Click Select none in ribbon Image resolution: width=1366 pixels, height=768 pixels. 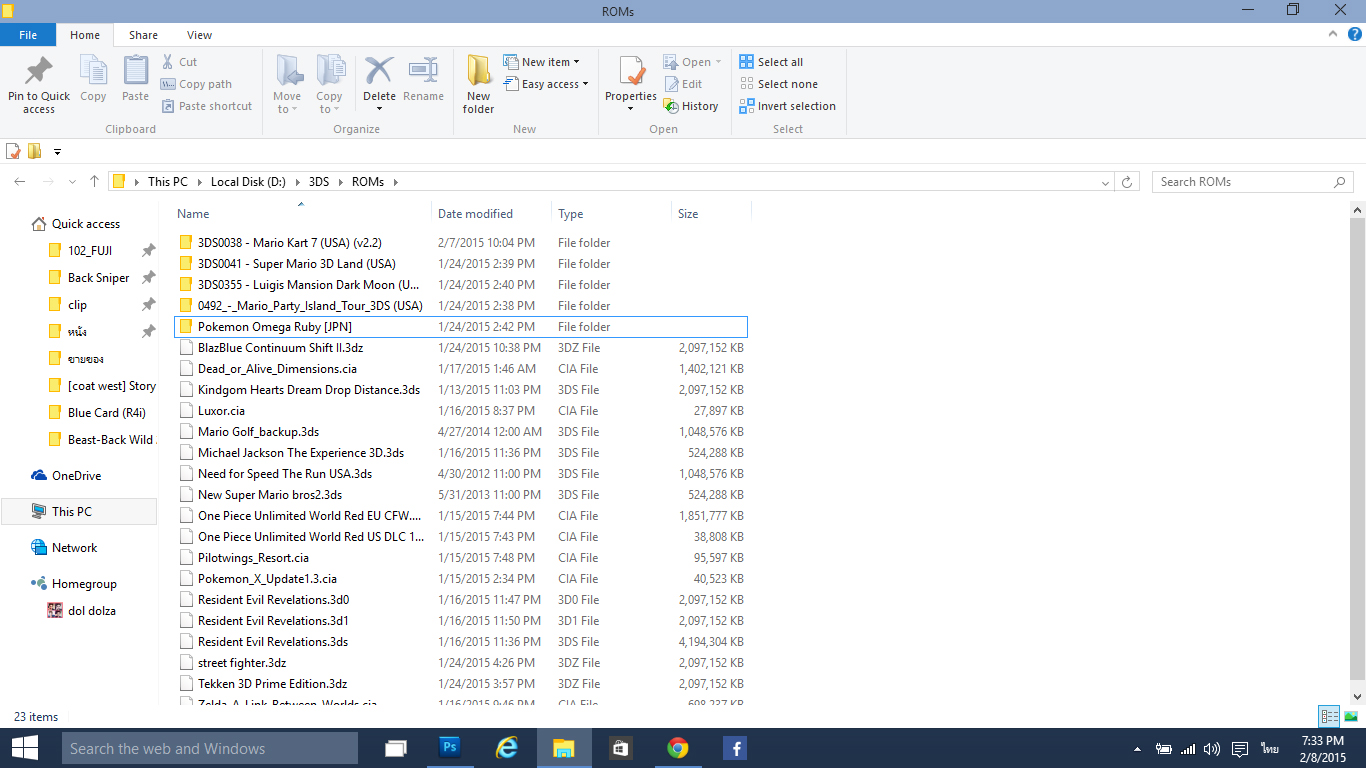pos(778,84)
